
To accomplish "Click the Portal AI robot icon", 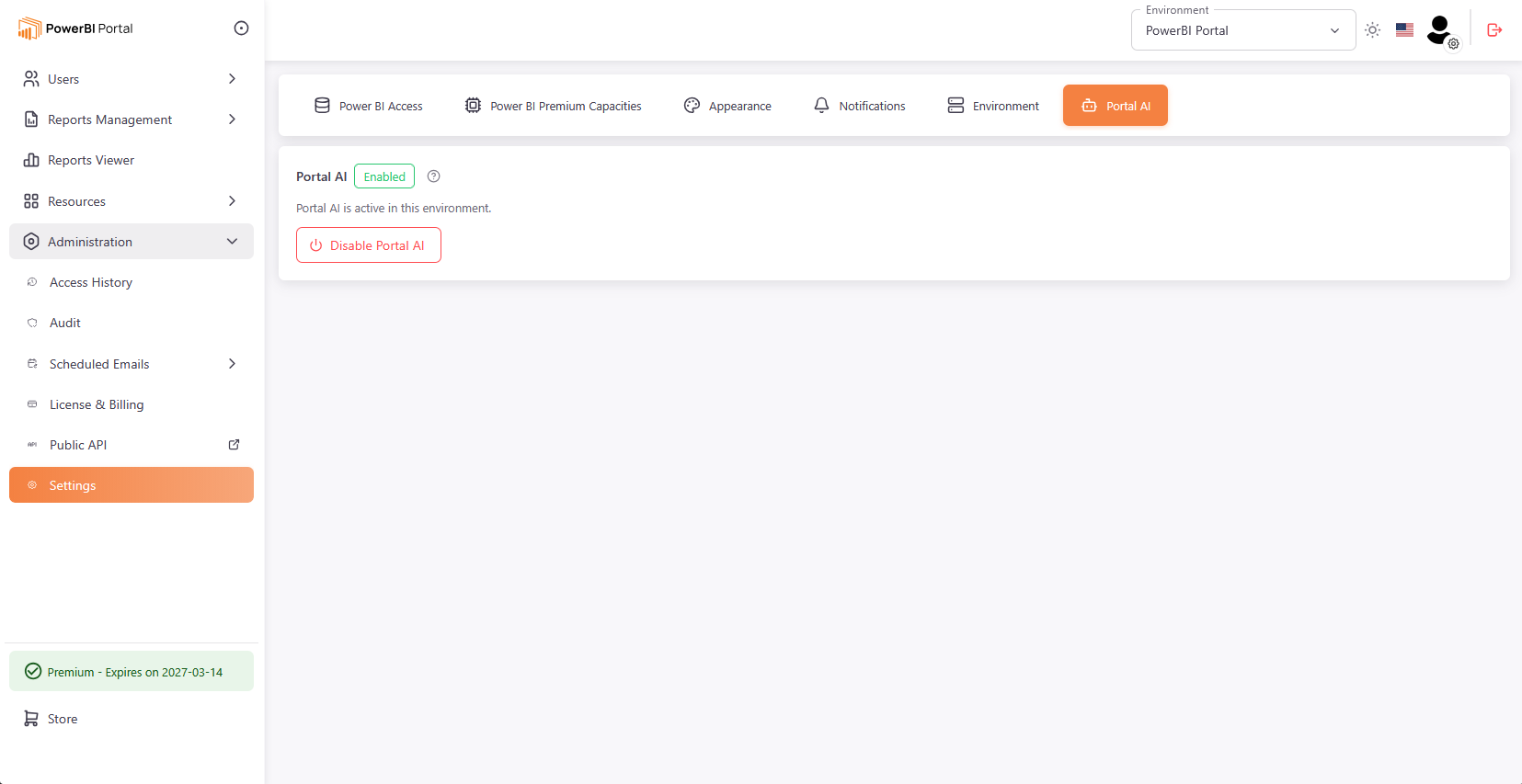I will tap(1090, 106).
